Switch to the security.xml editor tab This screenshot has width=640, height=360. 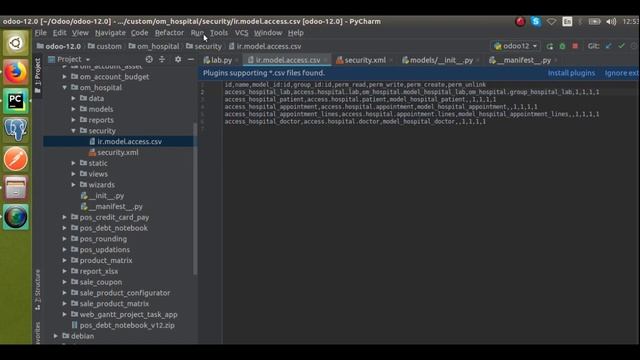pyautogui.click(x=364, y=60)
